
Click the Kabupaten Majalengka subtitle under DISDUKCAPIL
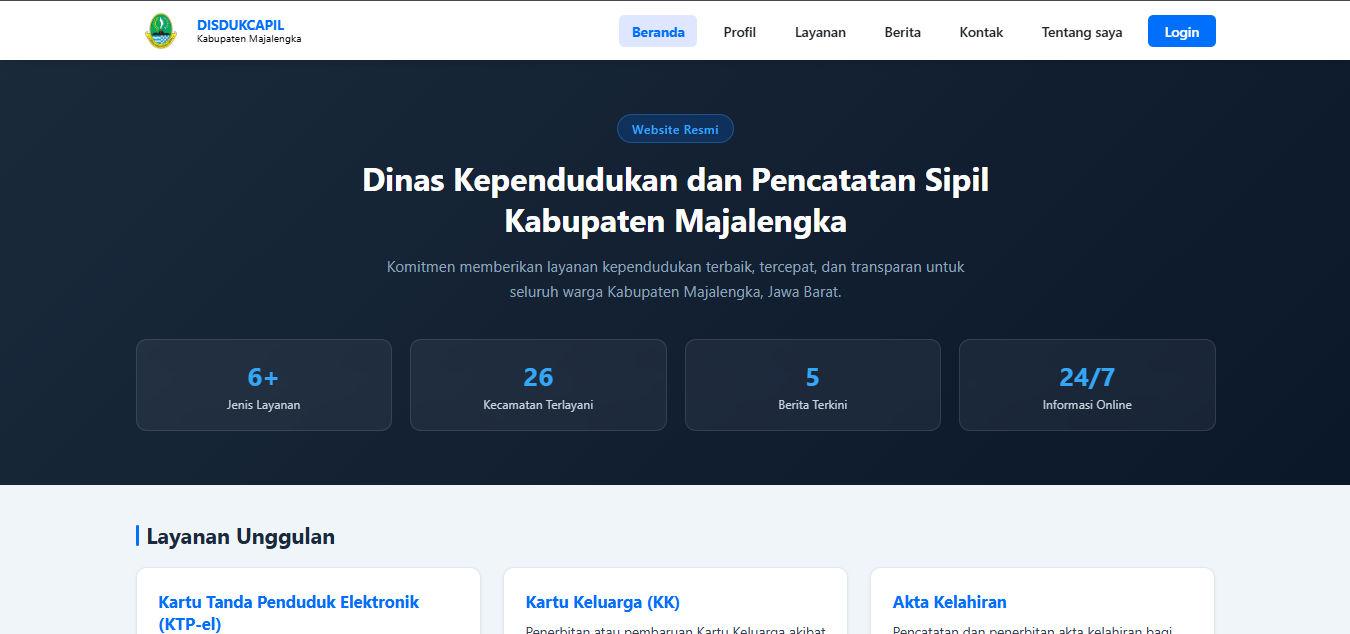tap(249, 39)
